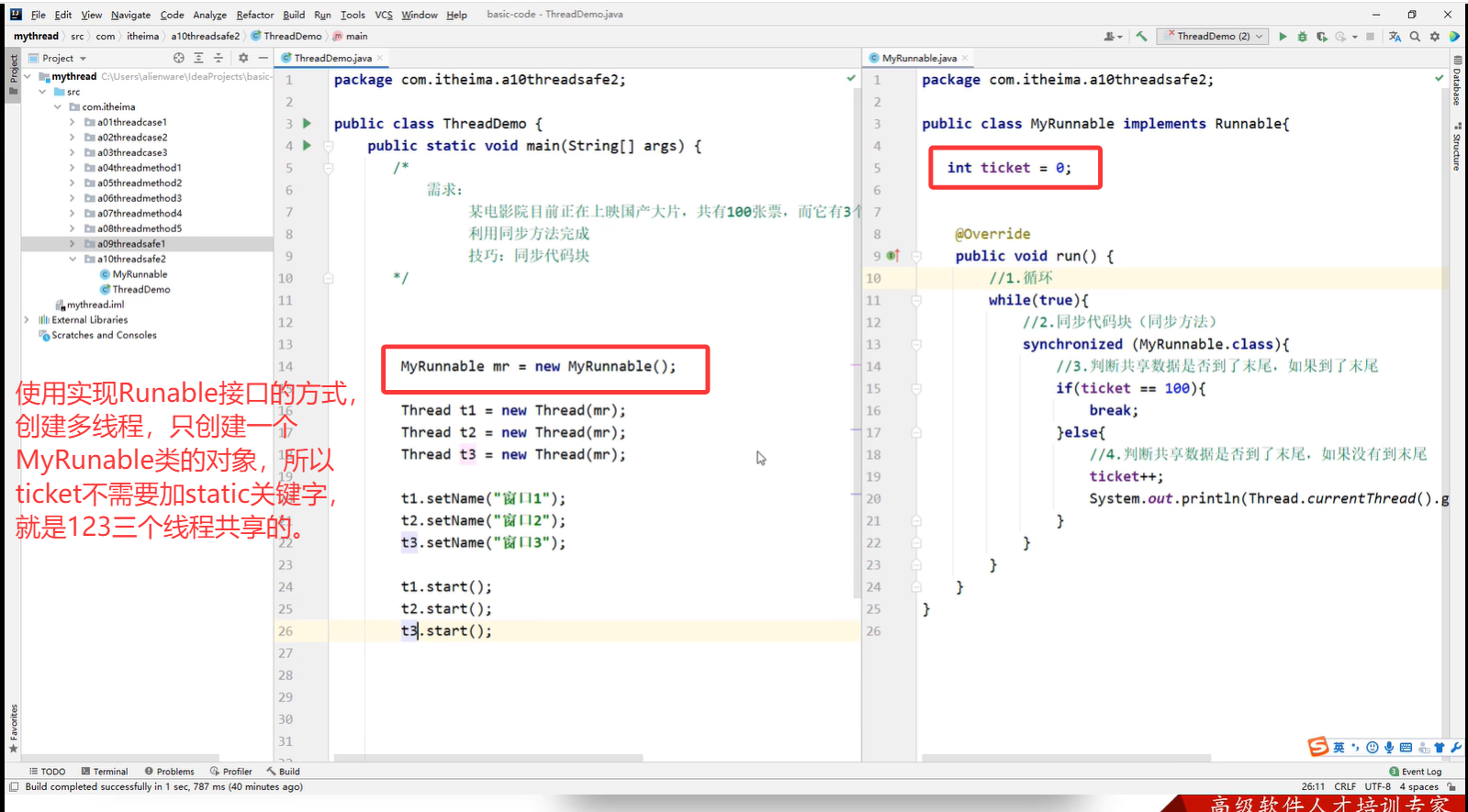Click the a10threadsafe2 breadcrumb
The image size is (1468, 812).
[205, 37]
